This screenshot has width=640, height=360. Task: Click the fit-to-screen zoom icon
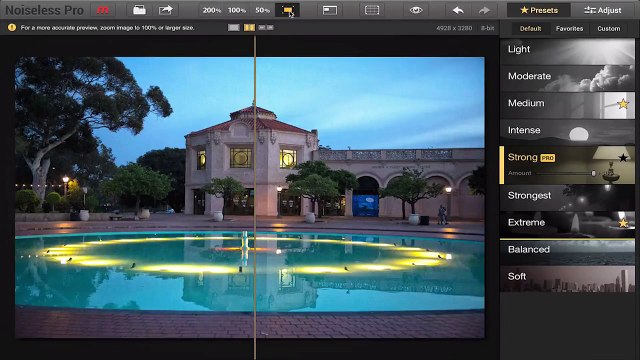[x=287, y=10]
